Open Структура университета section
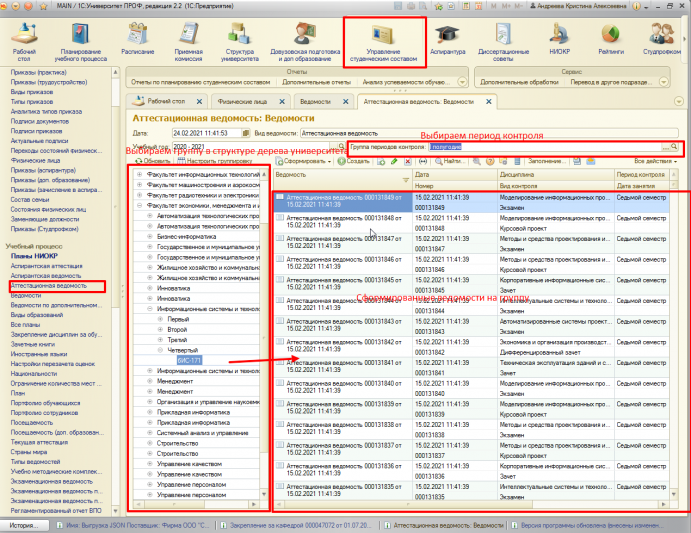Viewport: 691px width, 533px height. pos(240,42)
